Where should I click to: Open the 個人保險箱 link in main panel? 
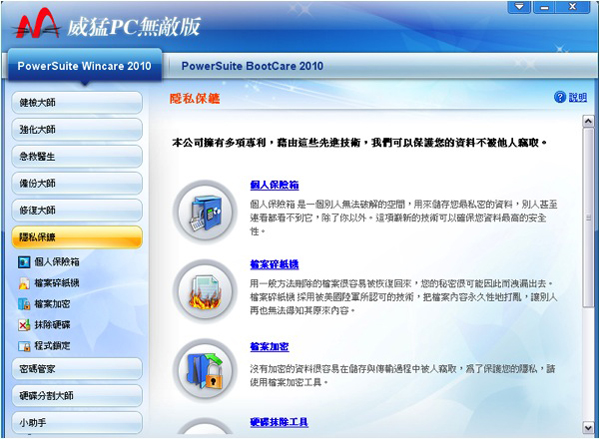coord(274,185)
